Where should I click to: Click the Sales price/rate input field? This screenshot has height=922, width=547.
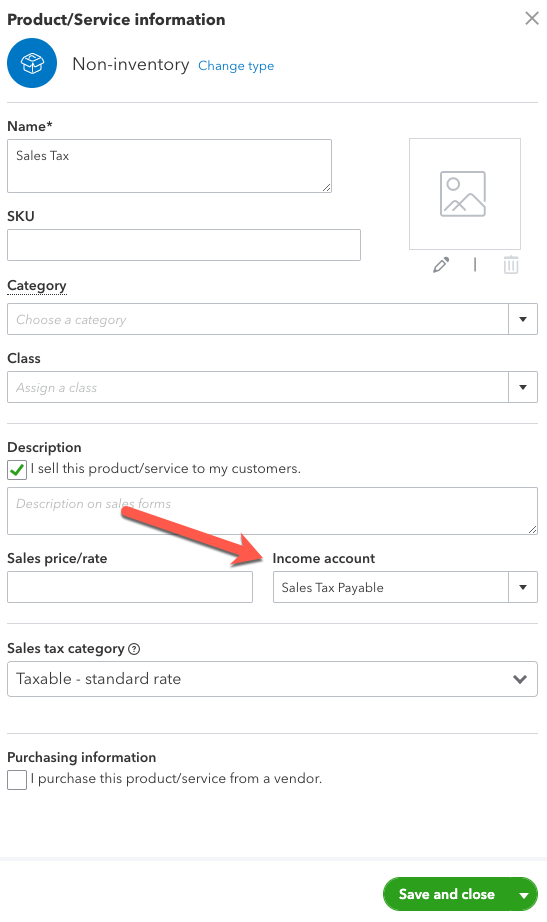(130, 587)
